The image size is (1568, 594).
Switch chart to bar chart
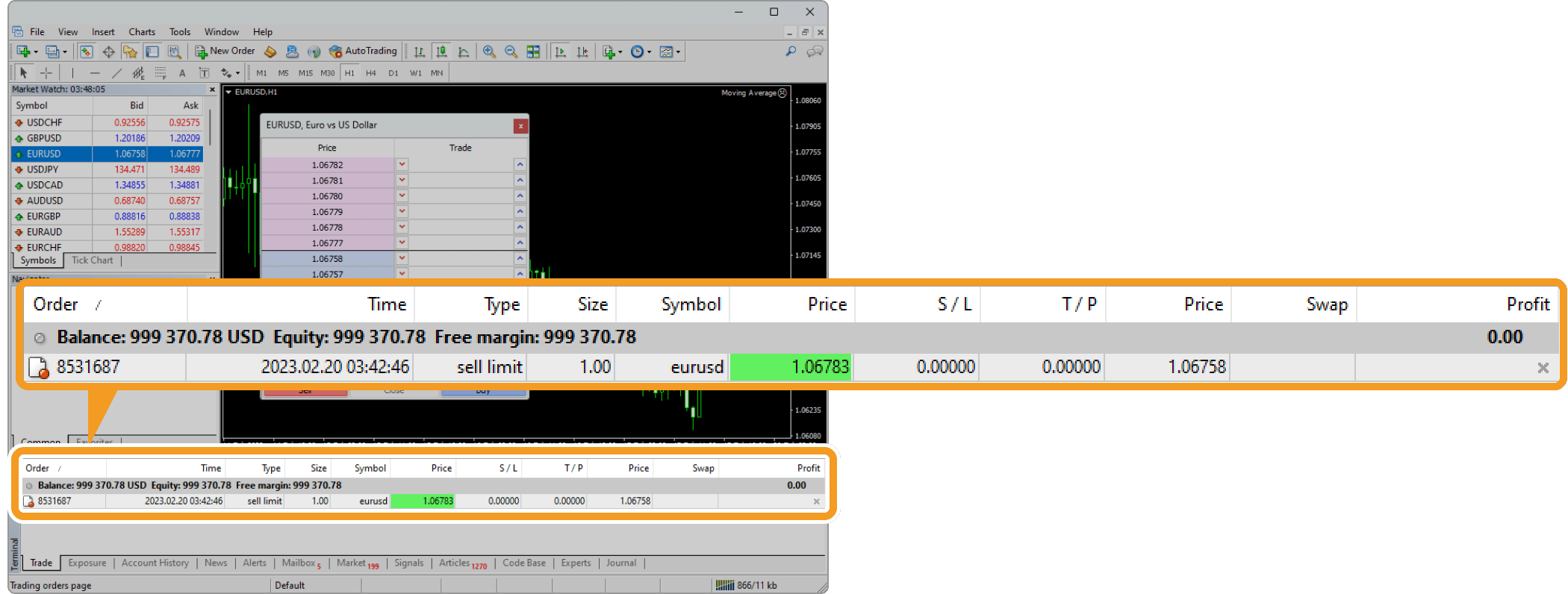tap(420, 51)
